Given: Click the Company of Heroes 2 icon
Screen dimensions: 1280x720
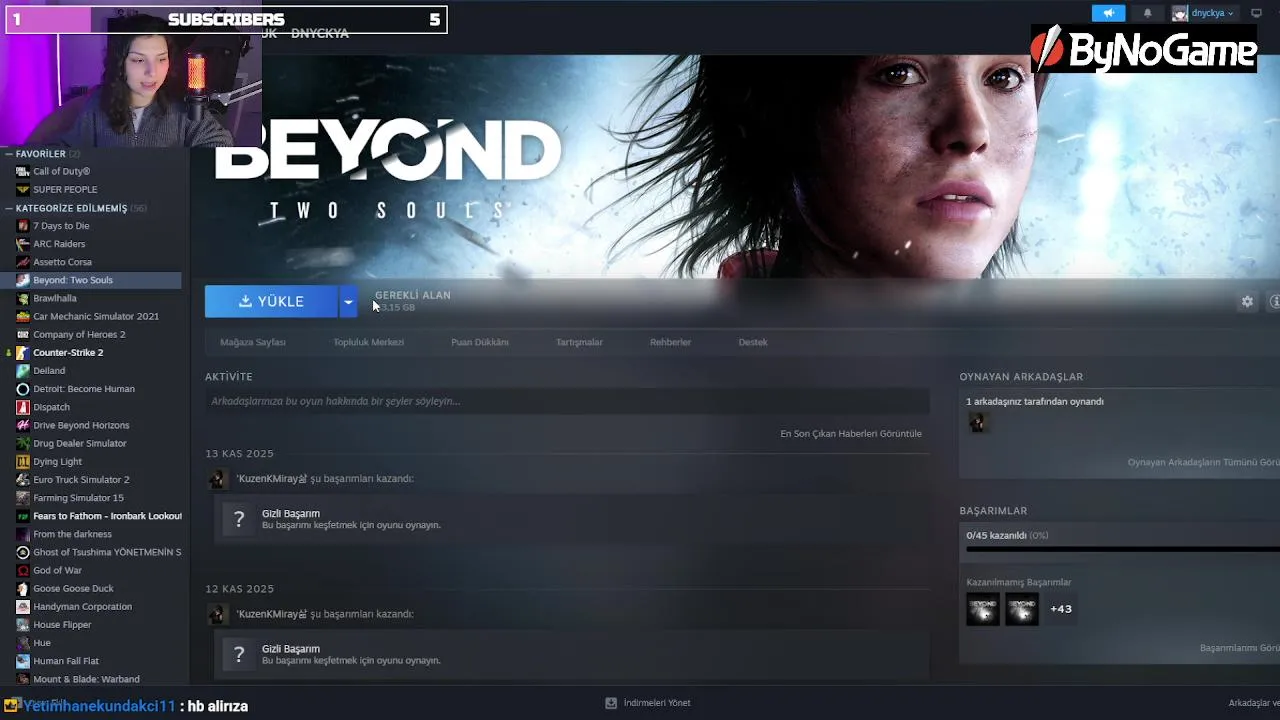Looking at the screenshot, I should tap(23, 334).
